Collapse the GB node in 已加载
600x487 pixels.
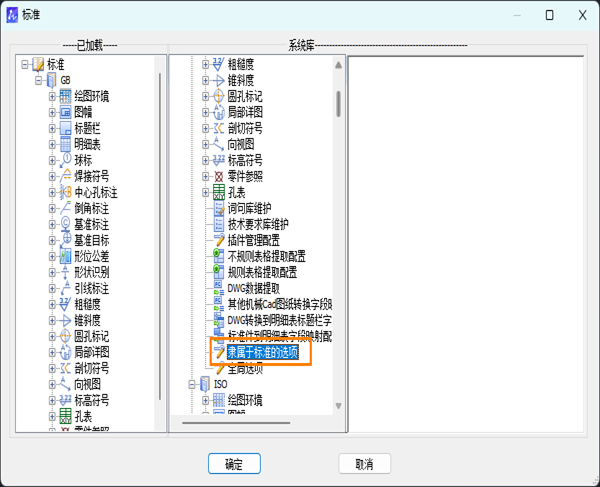coord(39,80)
